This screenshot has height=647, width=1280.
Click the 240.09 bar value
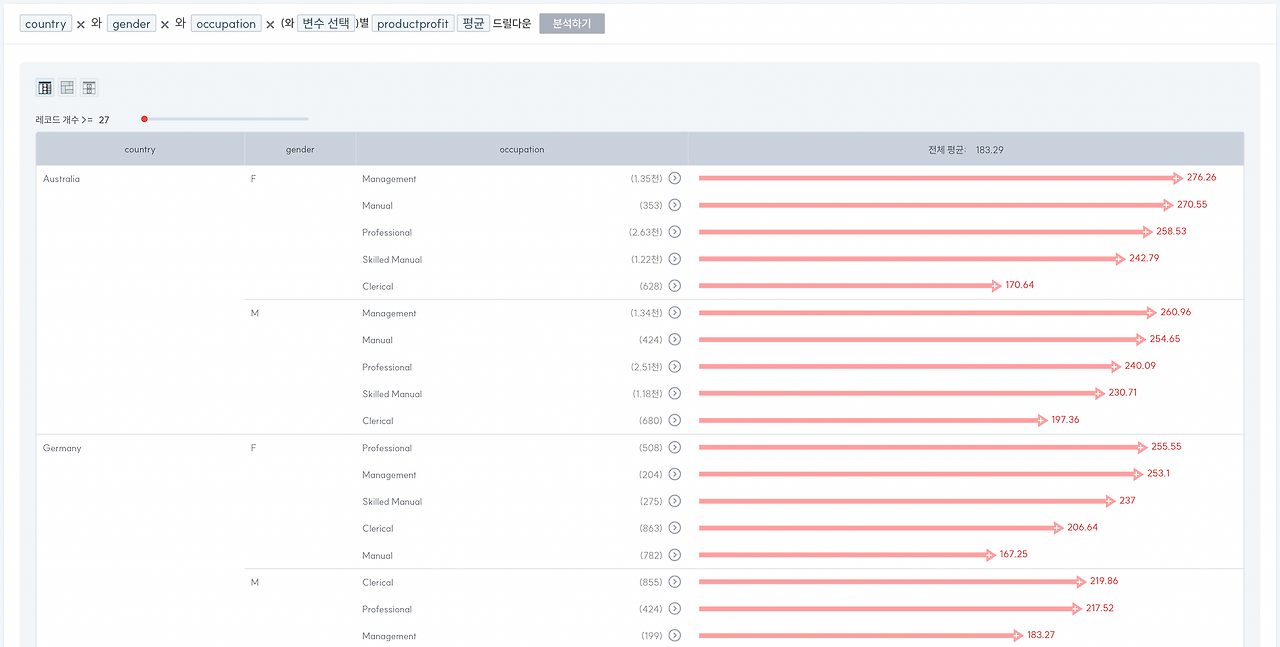[1140, 366]
